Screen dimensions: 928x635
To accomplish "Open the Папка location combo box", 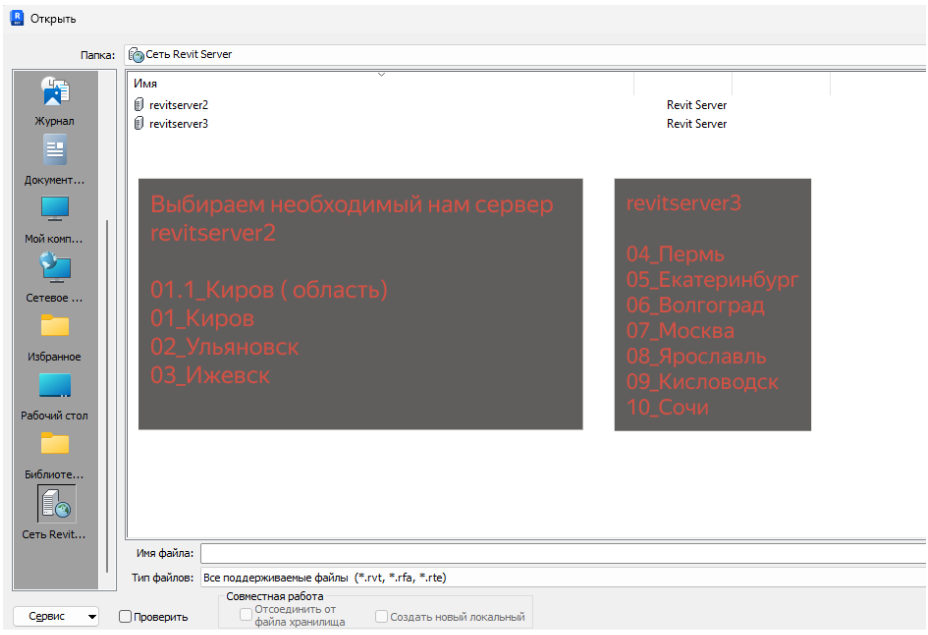I will coord(526,54).
